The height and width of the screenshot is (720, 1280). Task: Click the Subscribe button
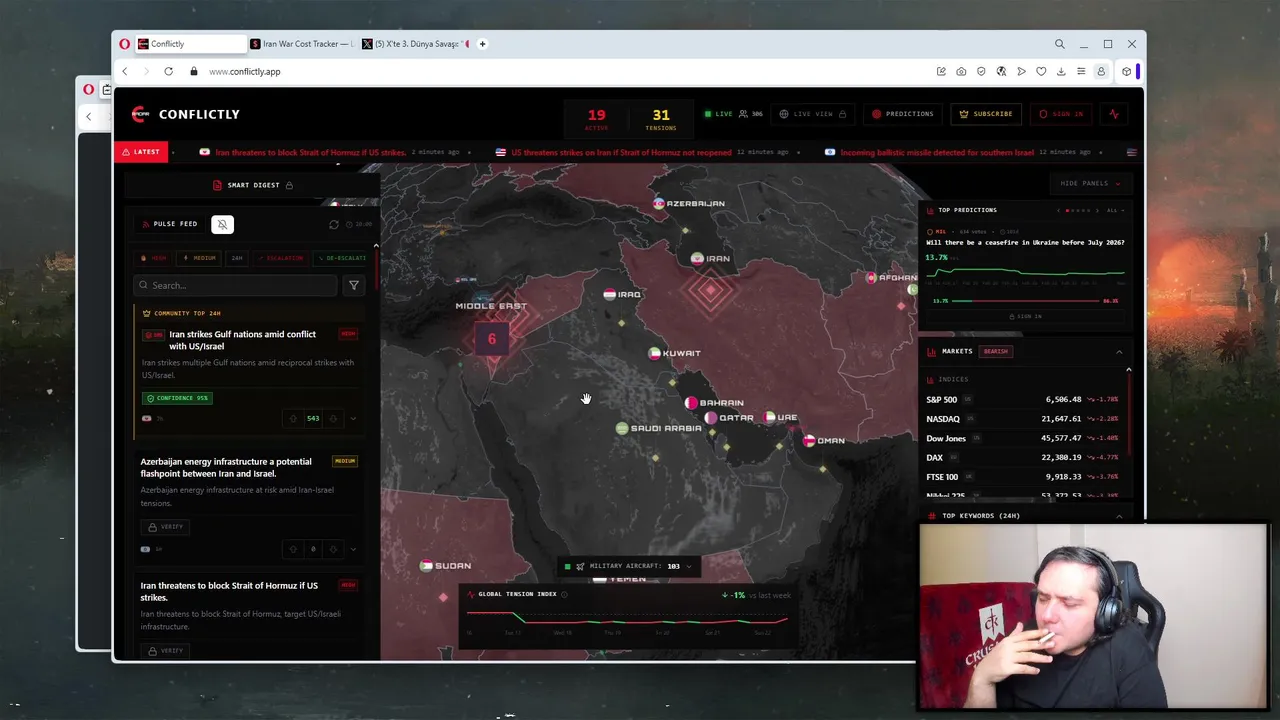point(986,114)
